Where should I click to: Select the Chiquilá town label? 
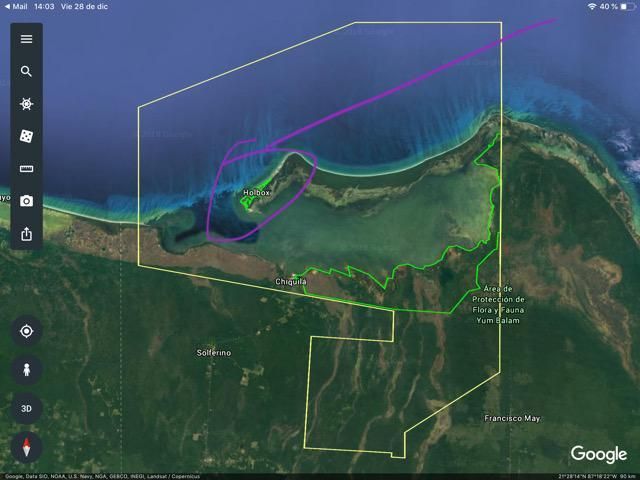(291, 282)
